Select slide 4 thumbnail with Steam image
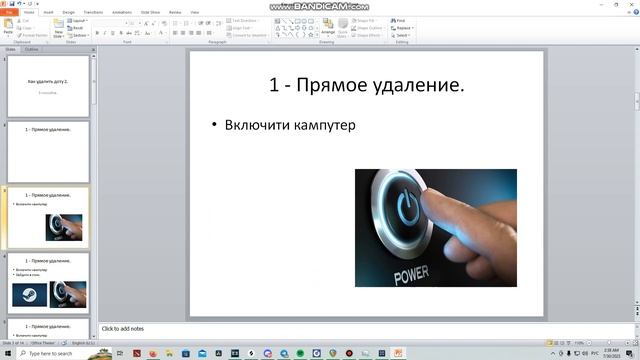This screenshot has width=640, height=360. tap(48, 283)
